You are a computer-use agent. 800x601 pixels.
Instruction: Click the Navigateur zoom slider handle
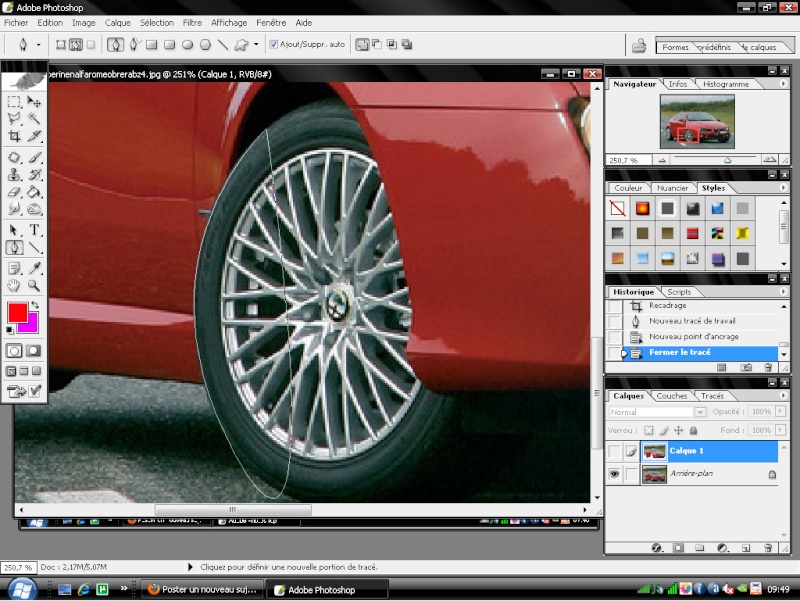click(x=728, y=160)
